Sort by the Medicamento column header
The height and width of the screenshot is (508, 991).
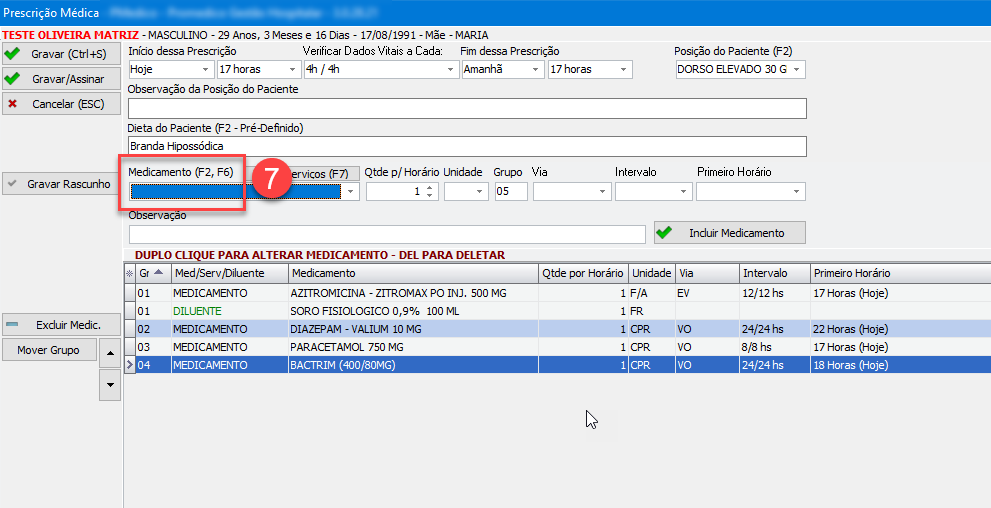click(x=412, y=273)
